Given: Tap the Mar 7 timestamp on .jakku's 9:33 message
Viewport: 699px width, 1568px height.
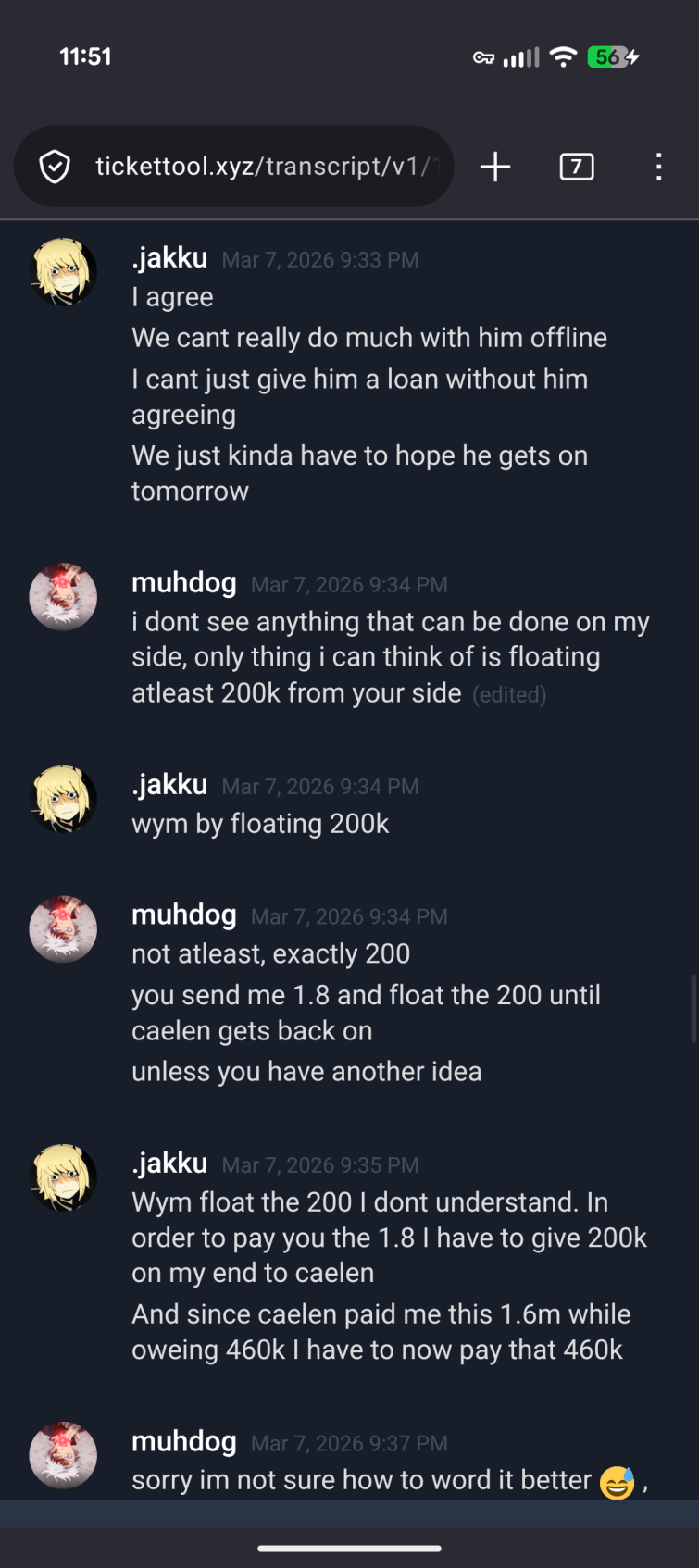Looking at the screenshot, I should tap(320, 260).
